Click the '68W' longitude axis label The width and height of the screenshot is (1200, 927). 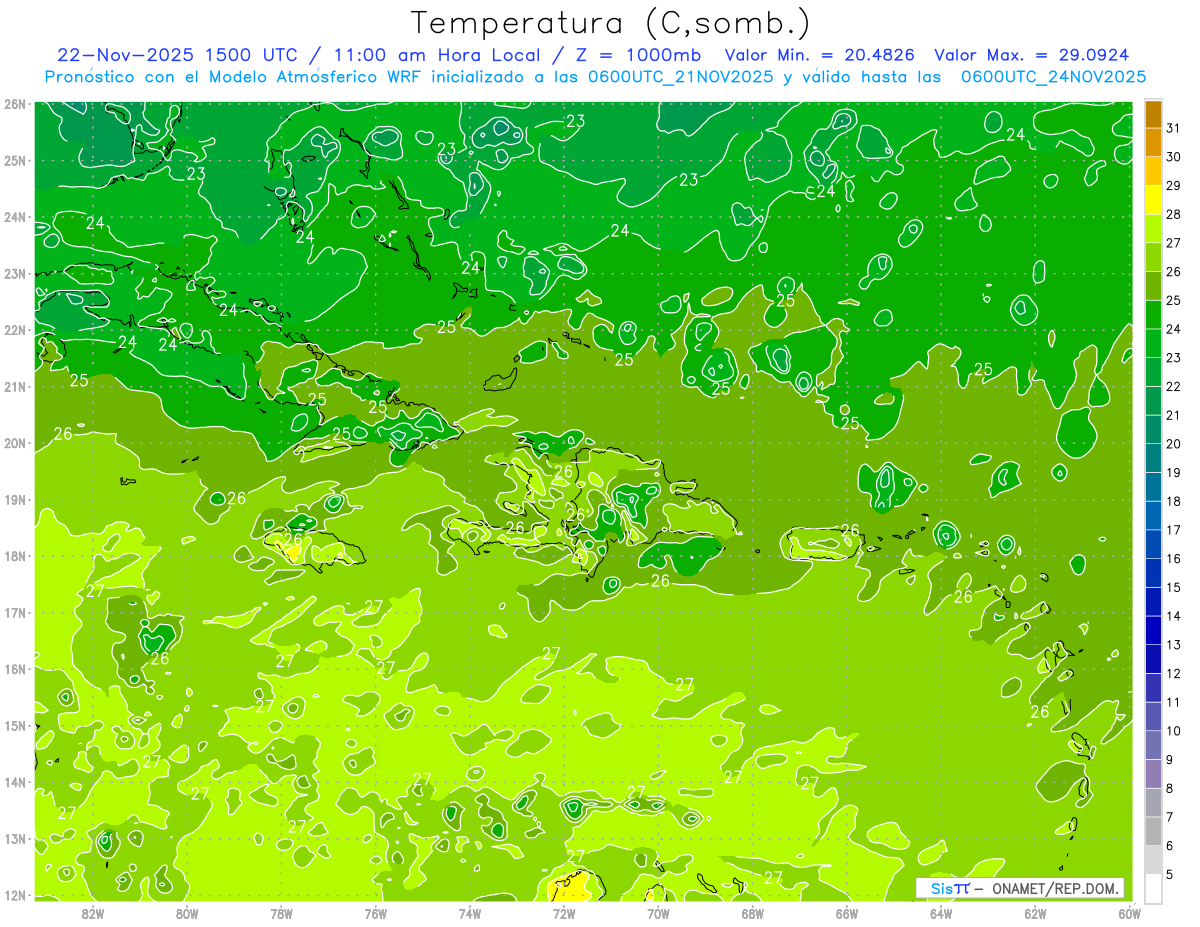coord(752,913)
